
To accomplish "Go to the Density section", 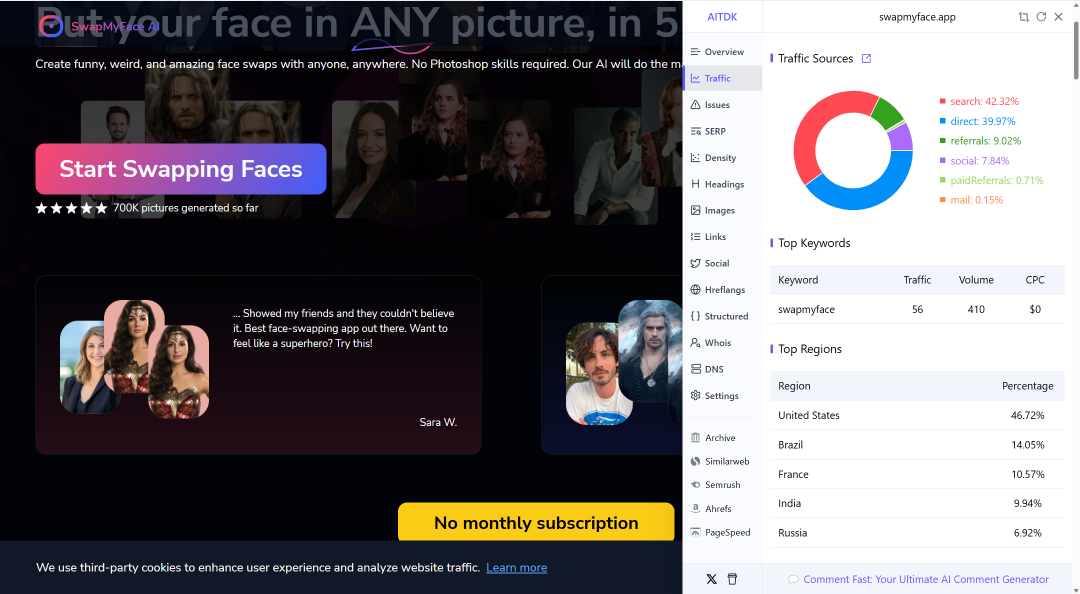I will coord(723,158).
